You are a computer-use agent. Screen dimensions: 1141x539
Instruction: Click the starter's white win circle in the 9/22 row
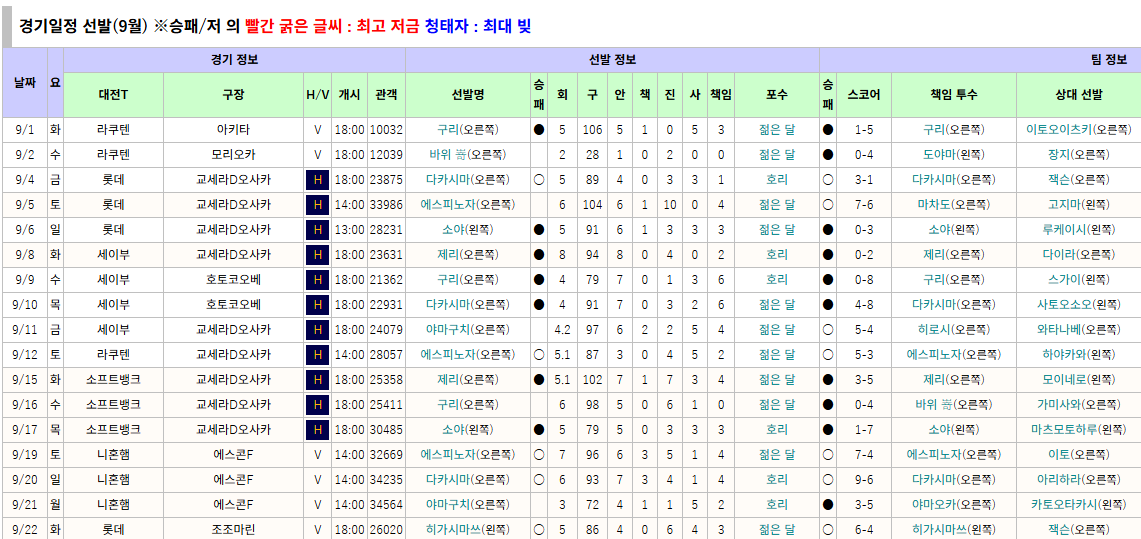coord(538,530)
